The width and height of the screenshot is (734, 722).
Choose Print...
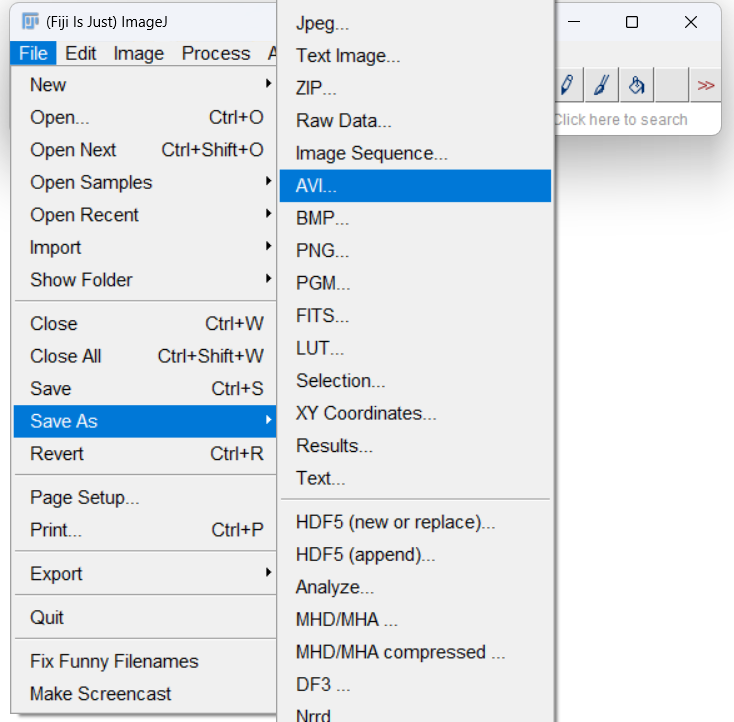tap(145, 530)
